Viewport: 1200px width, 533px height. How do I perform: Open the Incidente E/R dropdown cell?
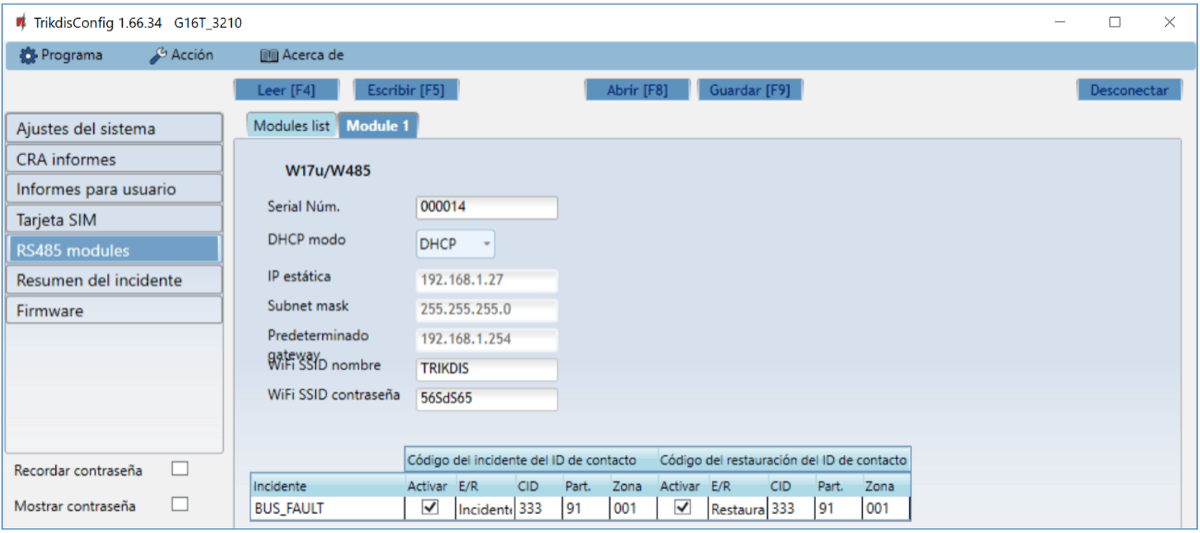(x=484, y=509)
